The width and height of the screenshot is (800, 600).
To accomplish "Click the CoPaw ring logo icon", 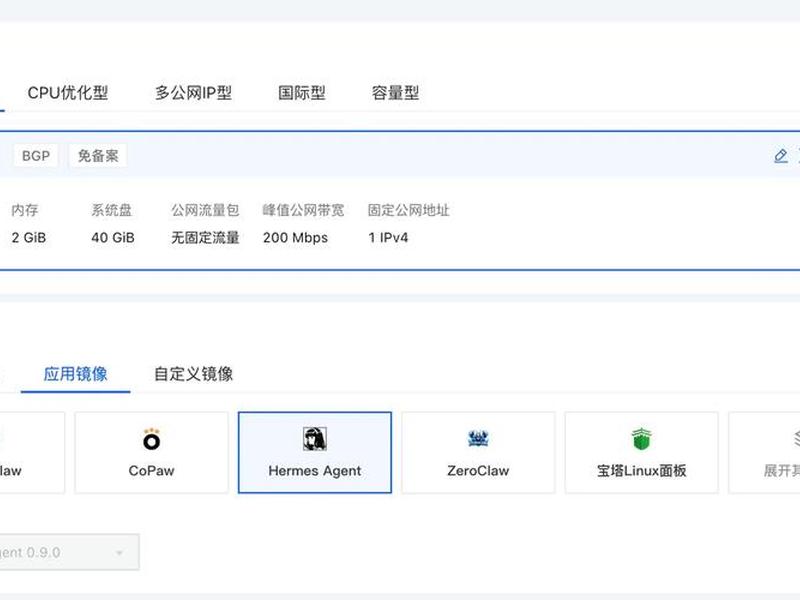I will pyautogui.click(x=152, y=439).
